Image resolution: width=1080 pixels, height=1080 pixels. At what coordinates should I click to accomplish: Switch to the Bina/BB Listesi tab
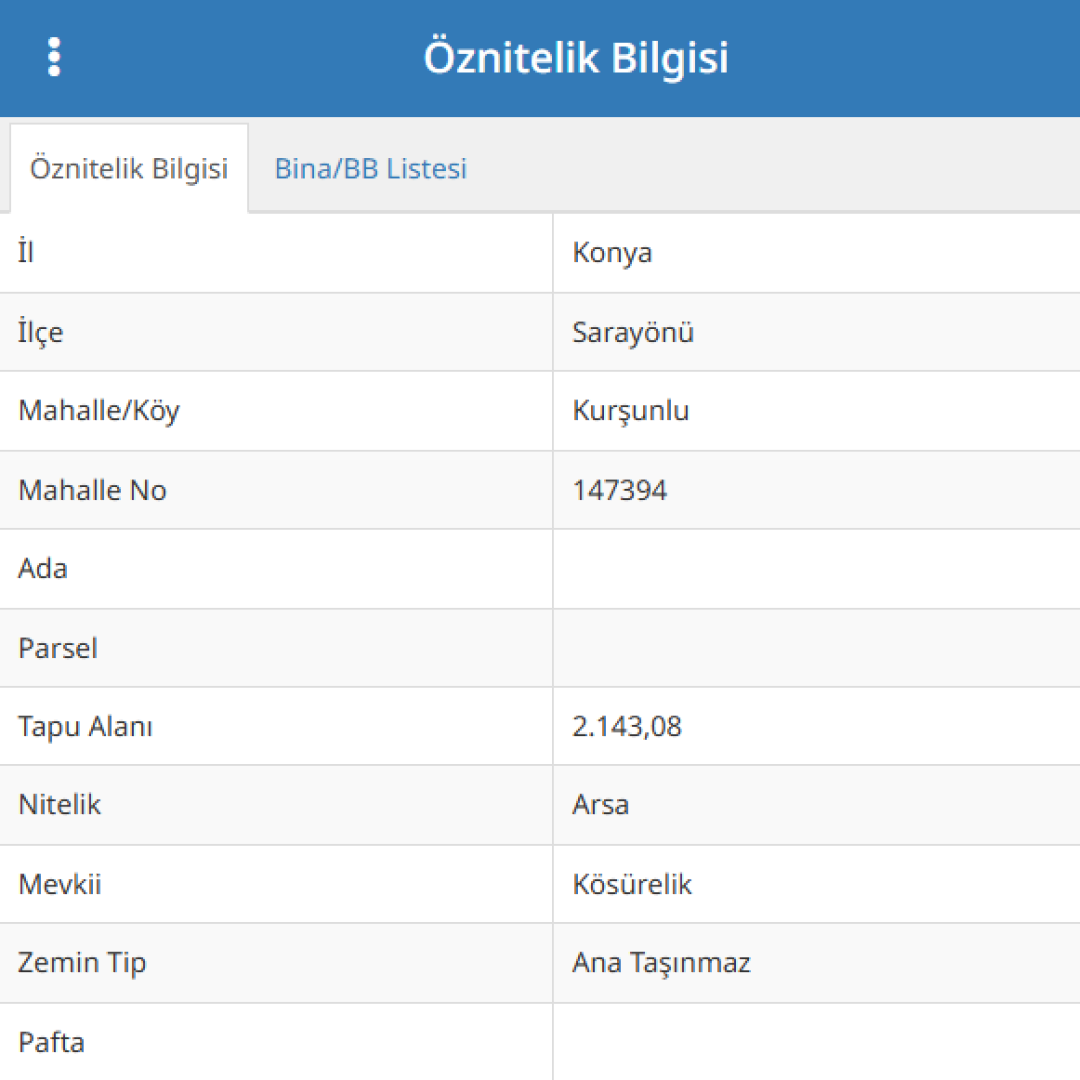tap(371, 169)
